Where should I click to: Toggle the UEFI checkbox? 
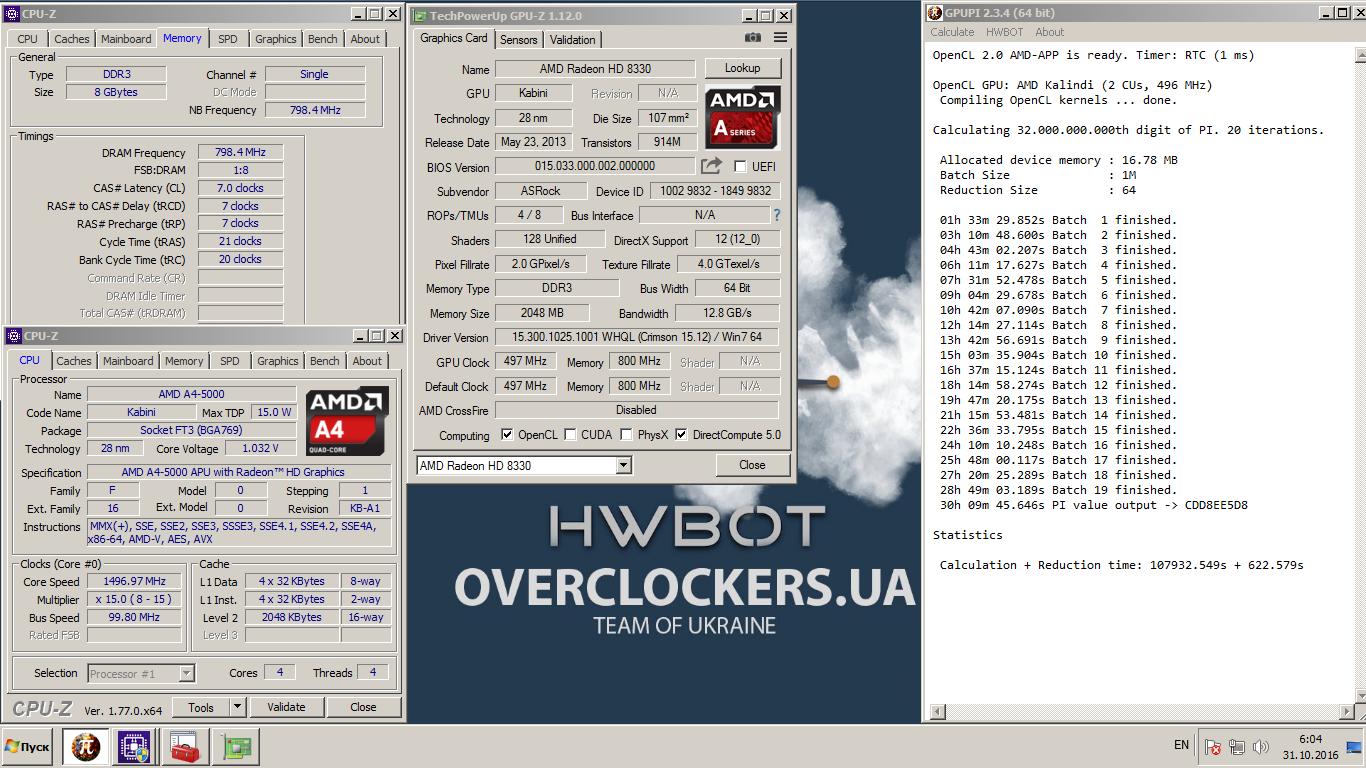(740, 166)
